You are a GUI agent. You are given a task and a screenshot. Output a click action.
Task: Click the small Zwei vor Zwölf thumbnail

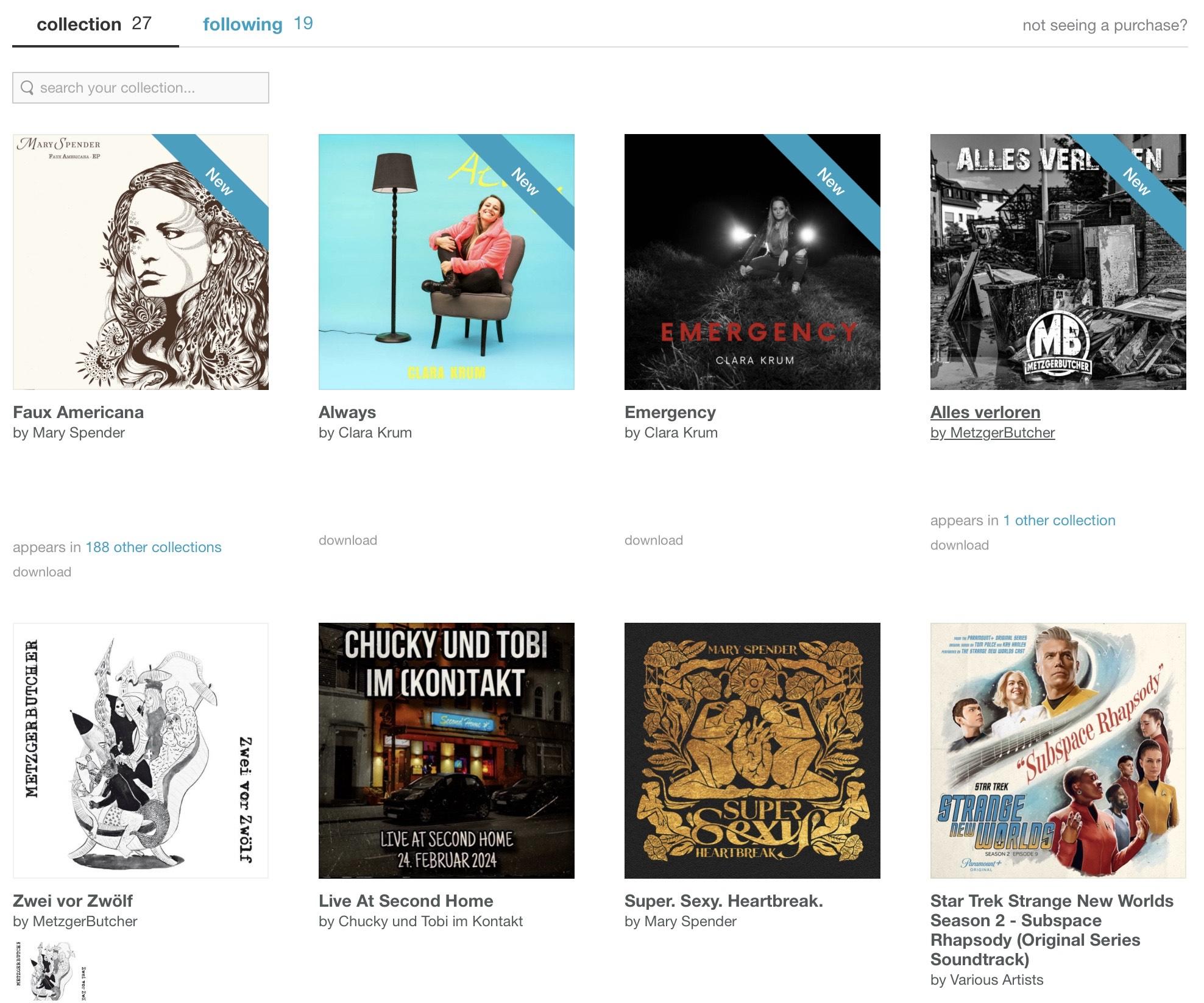coord(52,971)
